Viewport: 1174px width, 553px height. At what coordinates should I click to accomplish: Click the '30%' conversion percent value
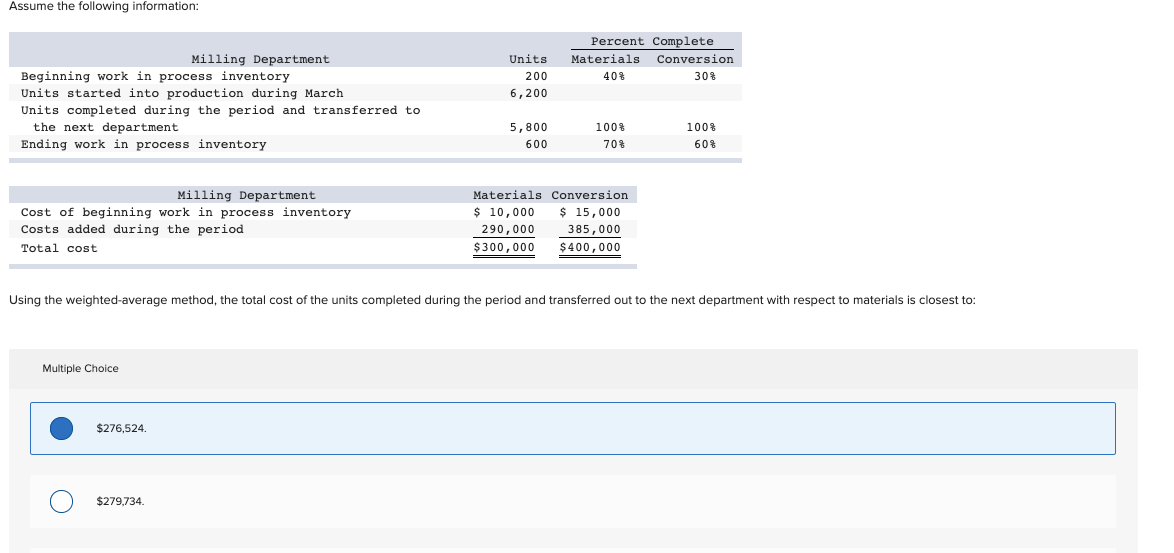coord(705,76)
